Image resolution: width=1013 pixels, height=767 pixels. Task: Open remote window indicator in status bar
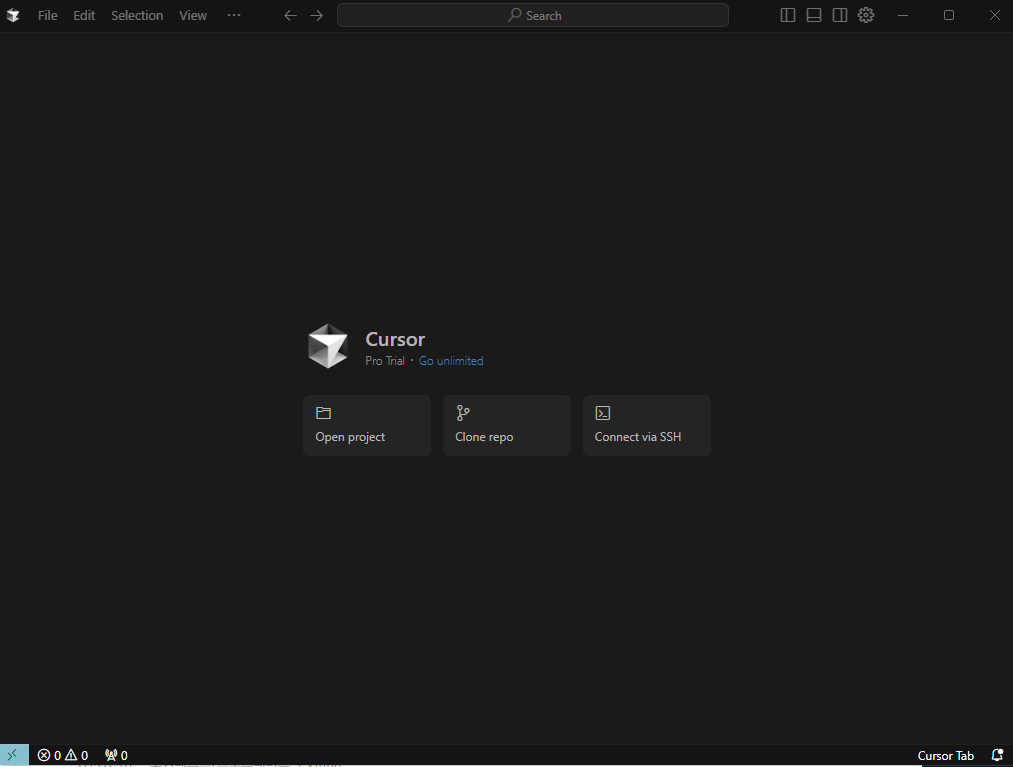14,755
